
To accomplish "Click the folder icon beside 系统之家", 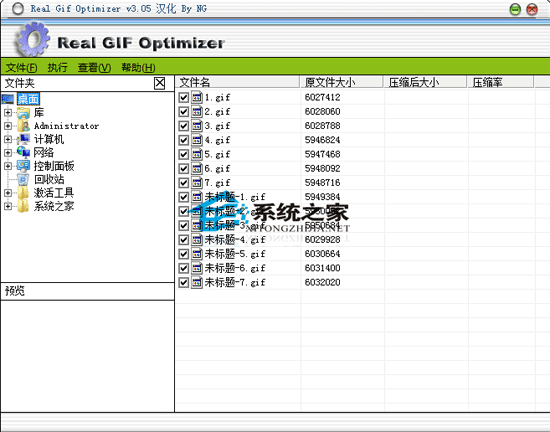I will (x=23, y=206).
